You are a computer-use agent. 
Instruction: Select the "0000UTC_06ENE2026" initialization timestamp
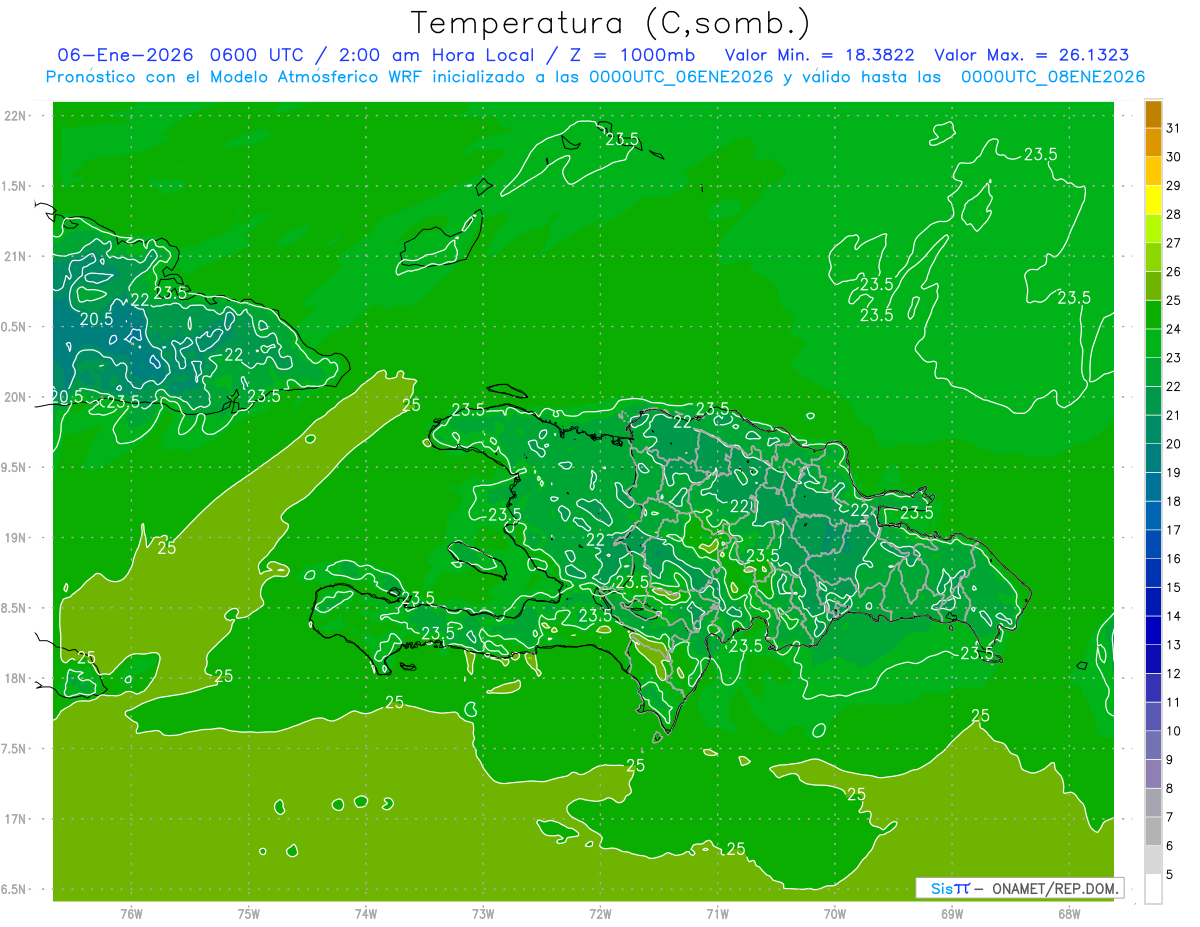pos(680,77)
